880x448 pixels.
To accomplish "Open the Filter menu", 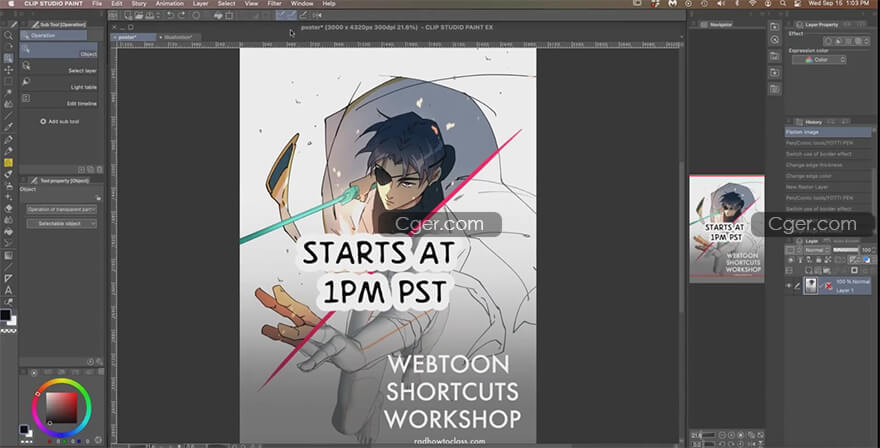I will (273, 4).
